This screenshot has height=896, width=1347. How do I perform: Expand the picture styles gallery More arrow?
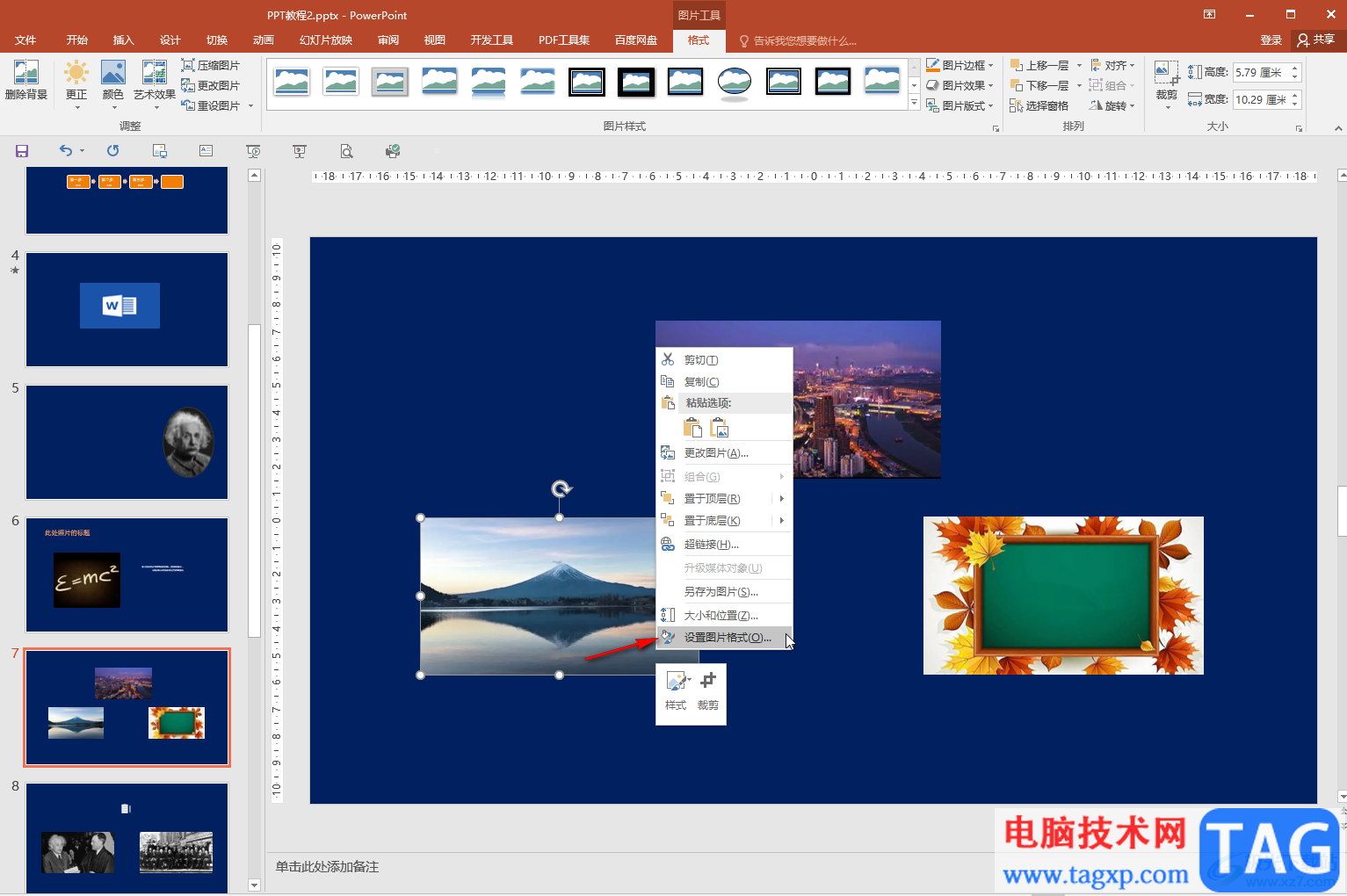tap(914, 104)
